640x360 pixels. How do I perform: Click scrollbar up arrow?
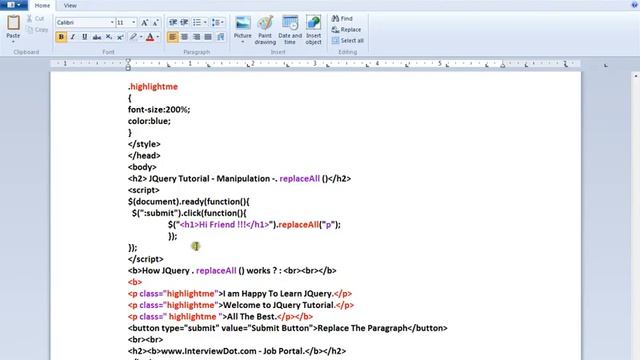[x=636, y=76]
